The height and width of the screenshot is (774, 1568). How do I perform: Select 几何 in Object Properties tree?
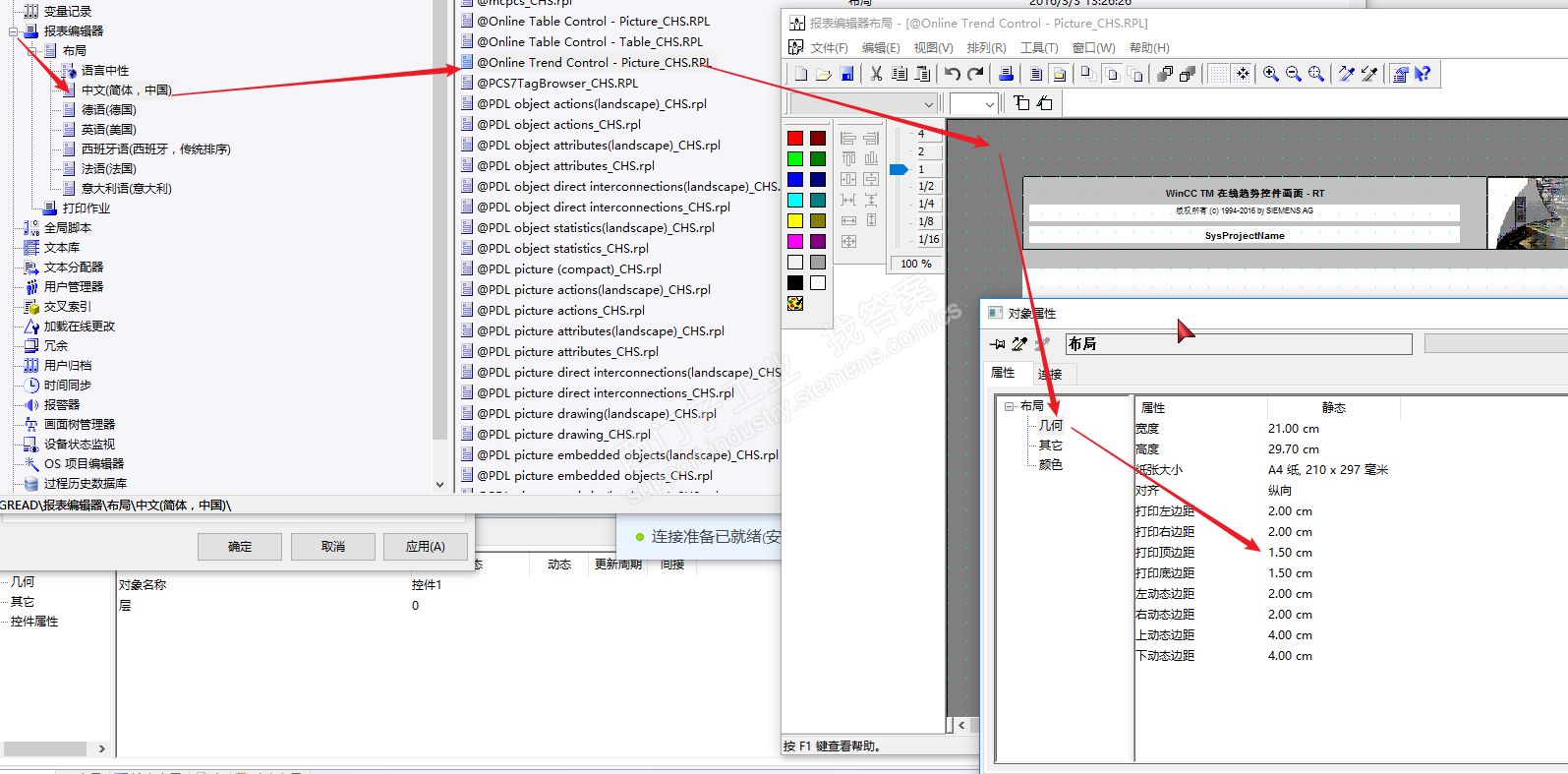pyautogui.click(x=1051, y=426)
